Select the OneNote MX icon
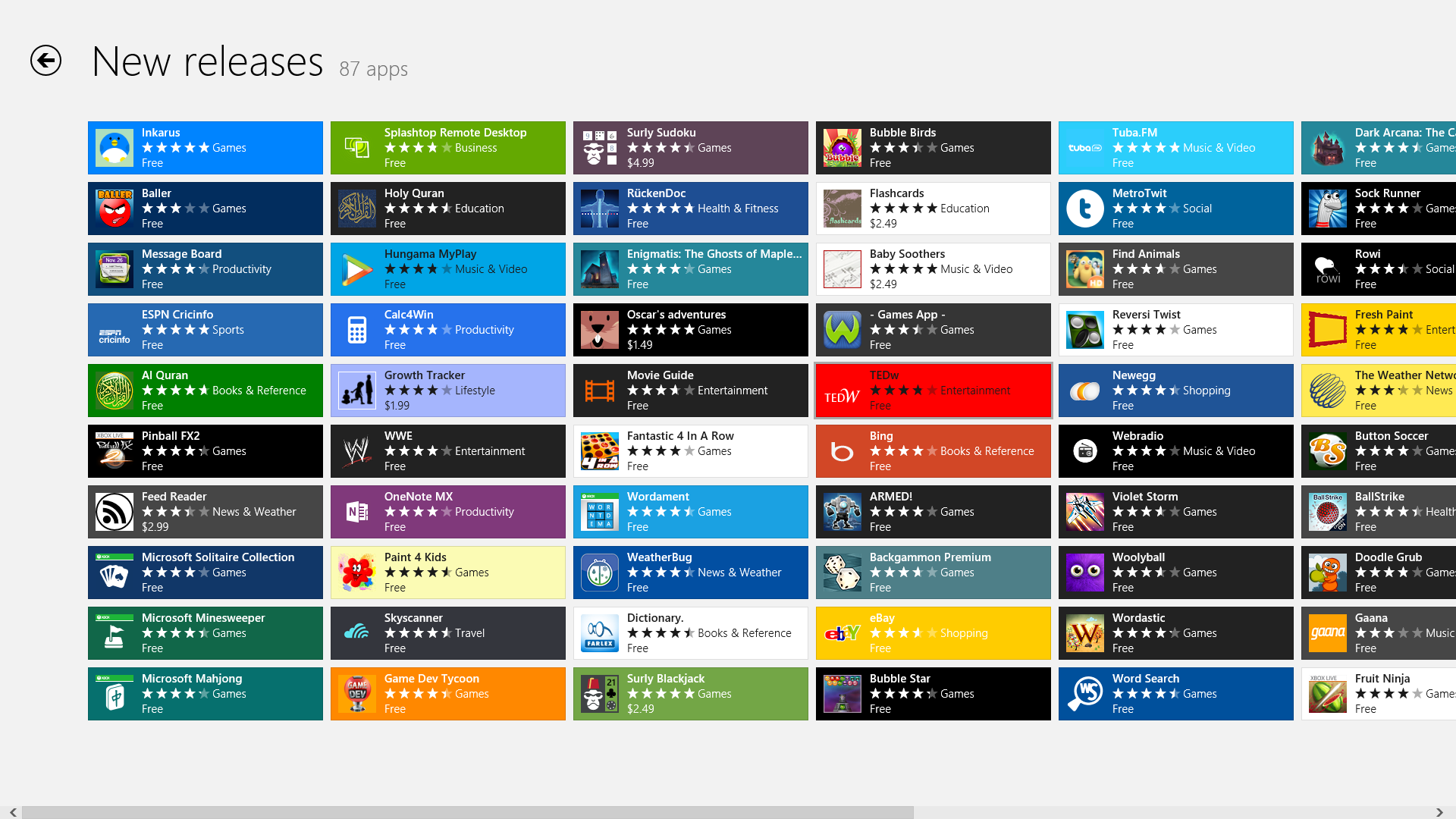The height and width of the screenshot is (819, 1456). (x=357, y=512)
